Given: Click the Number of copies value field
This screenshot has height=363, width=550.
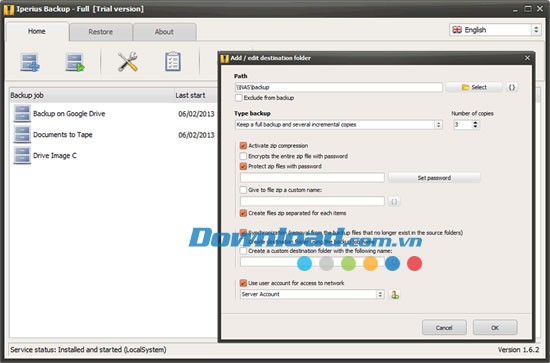Looking at the screenshot, I should [x=462, y=125].
